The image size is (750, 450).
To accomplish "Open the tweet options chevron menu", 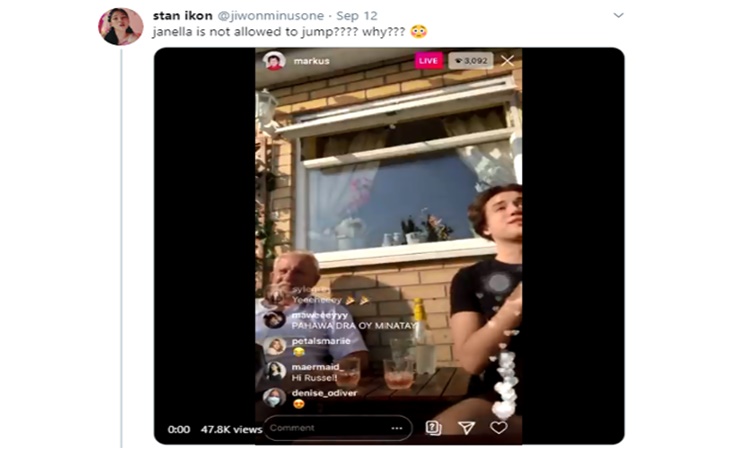I will 618,15.
